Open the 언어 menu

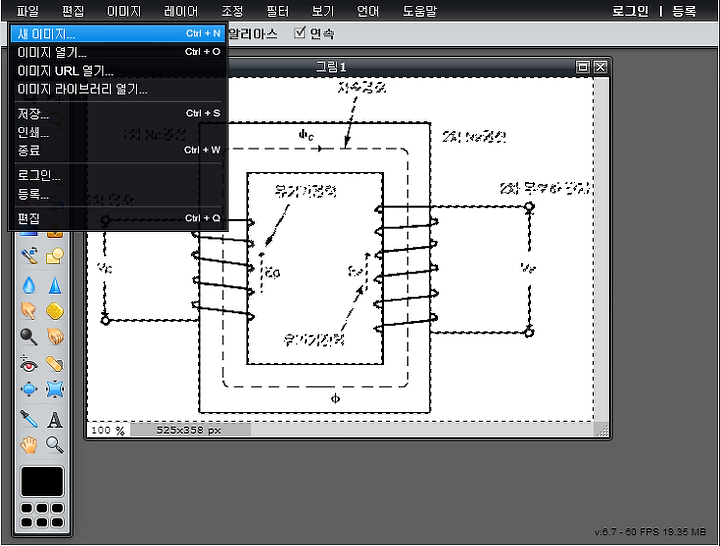coord(368,11)
